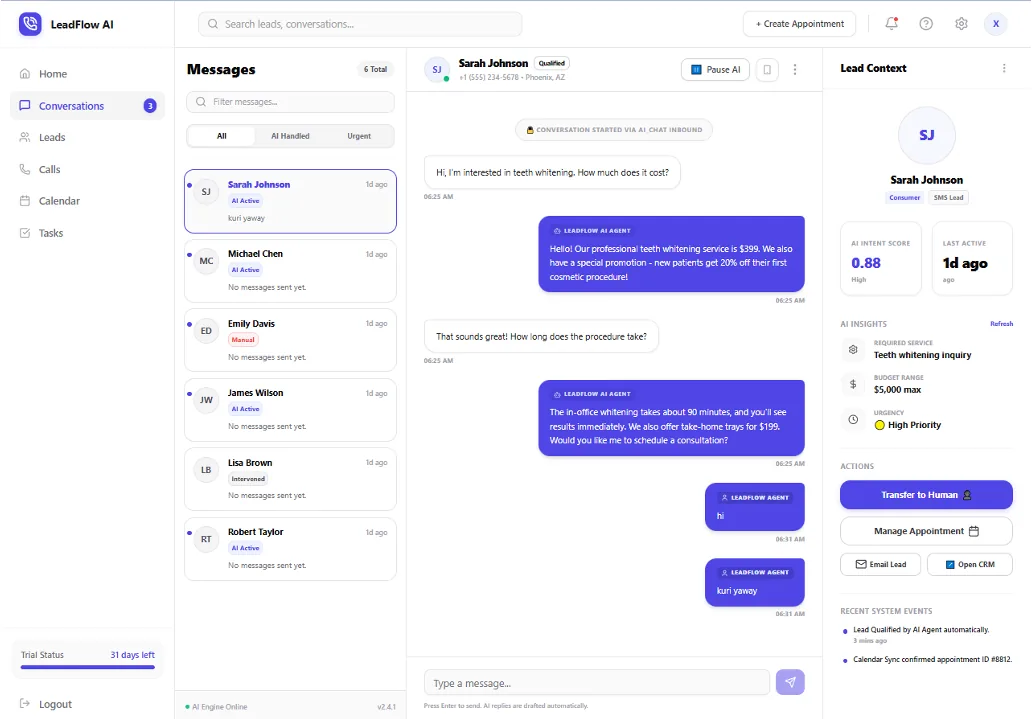Click the filter messages magnifier icon
Screen dimensions: 1032x719
[201, 102]
